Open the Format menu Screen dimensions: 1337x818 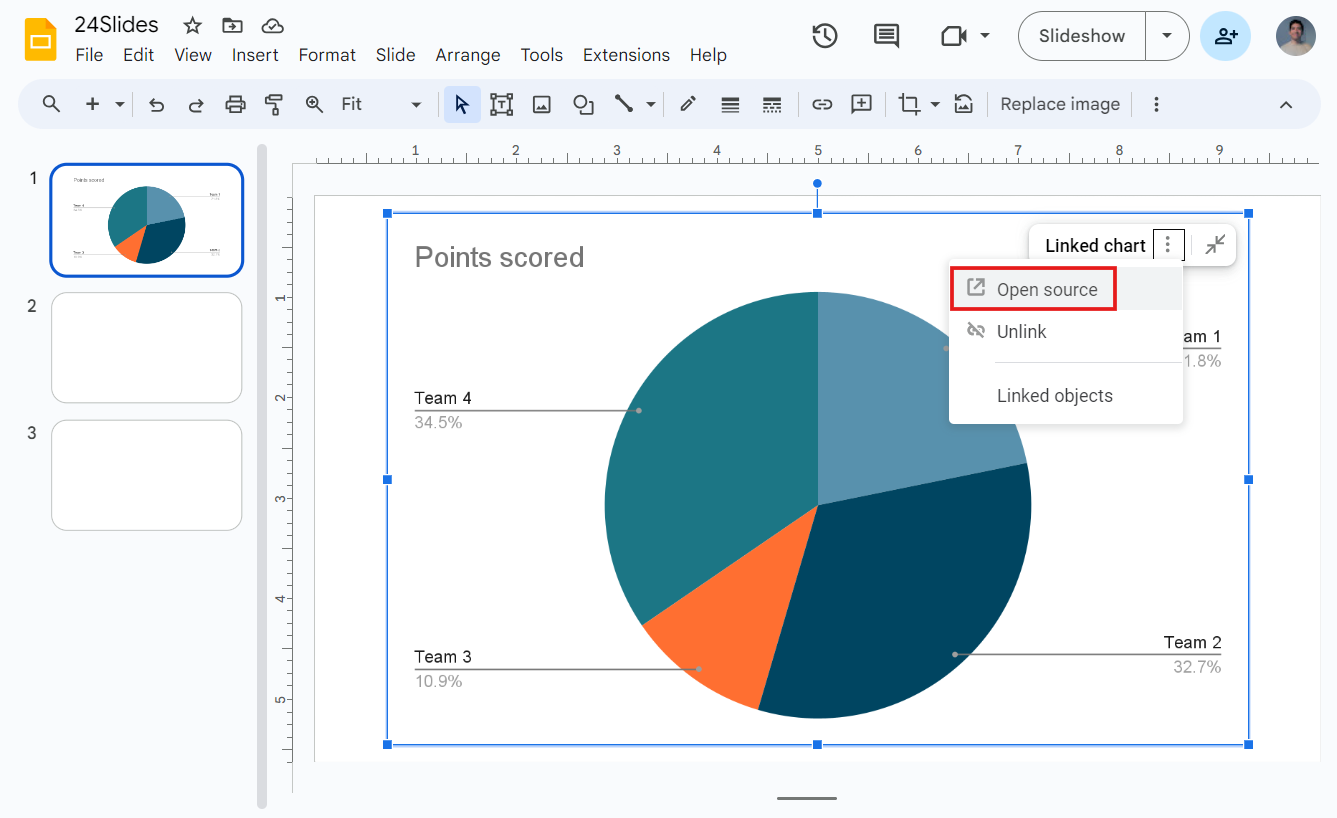tap(327, 55)
